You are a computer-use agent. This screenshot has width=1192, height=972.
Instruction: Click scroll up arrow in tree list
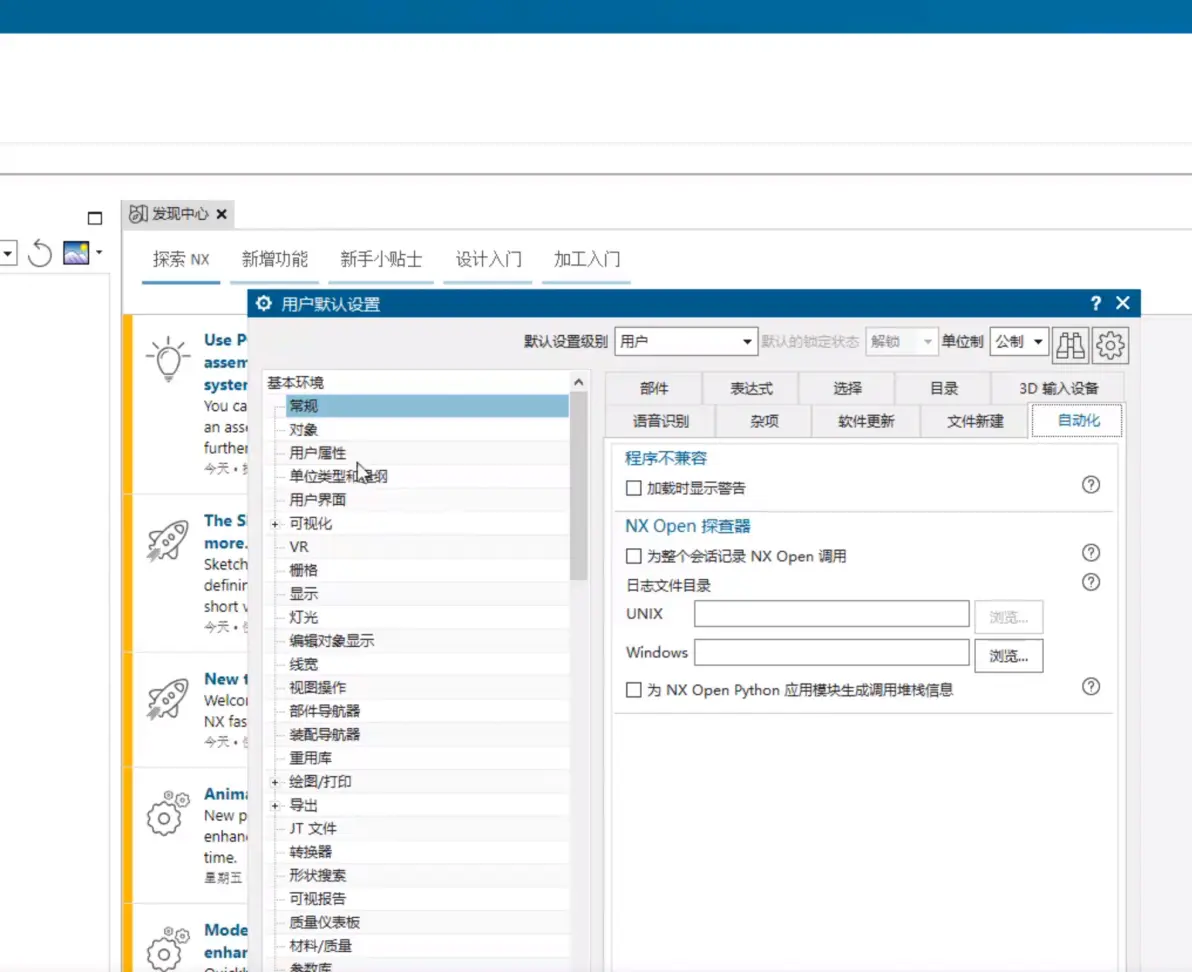coord(579,382)
